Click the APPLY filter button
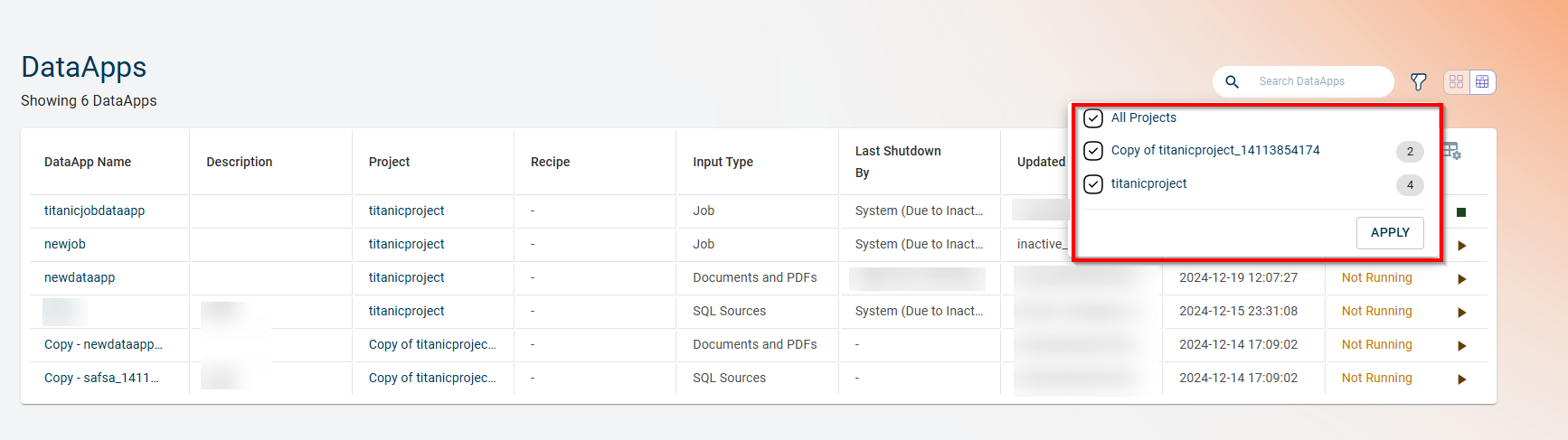1568x440 pixels. (1389, 232)
